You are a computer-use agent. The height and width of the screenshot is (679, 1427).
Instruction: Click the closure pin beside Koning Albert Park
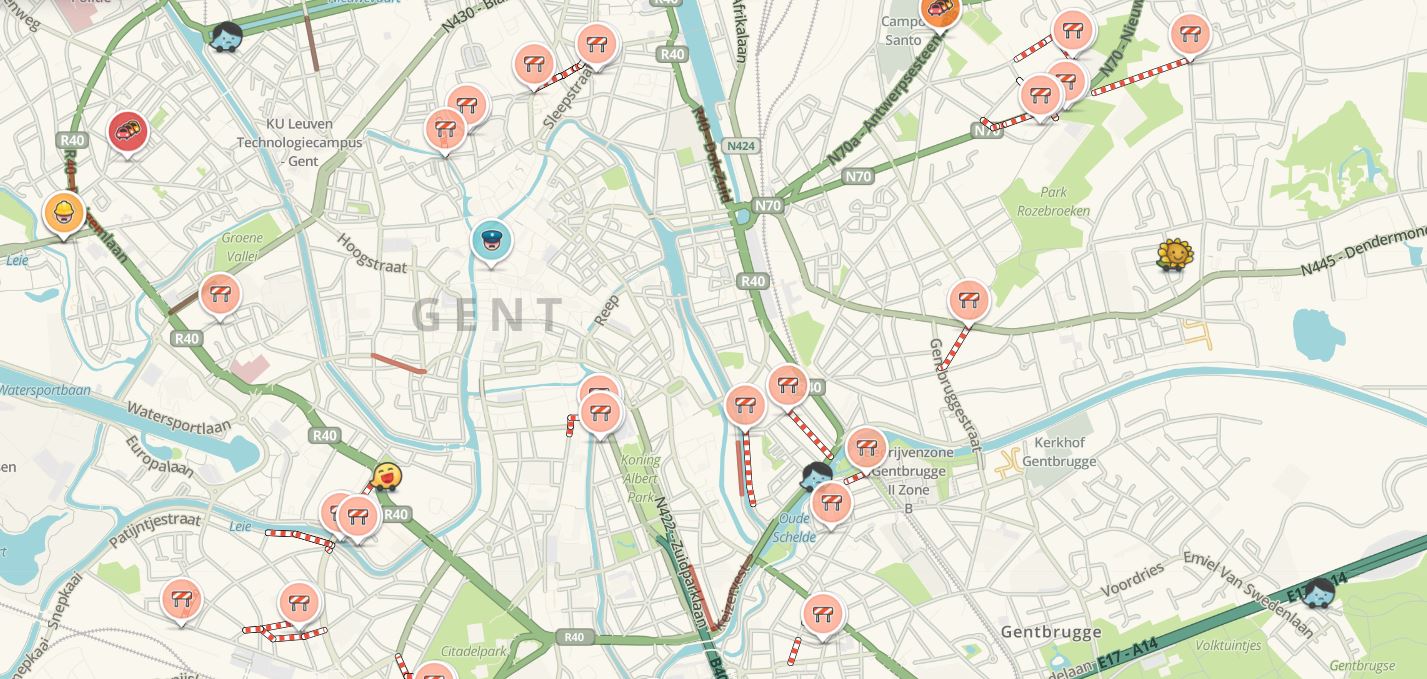click(600, 412)
